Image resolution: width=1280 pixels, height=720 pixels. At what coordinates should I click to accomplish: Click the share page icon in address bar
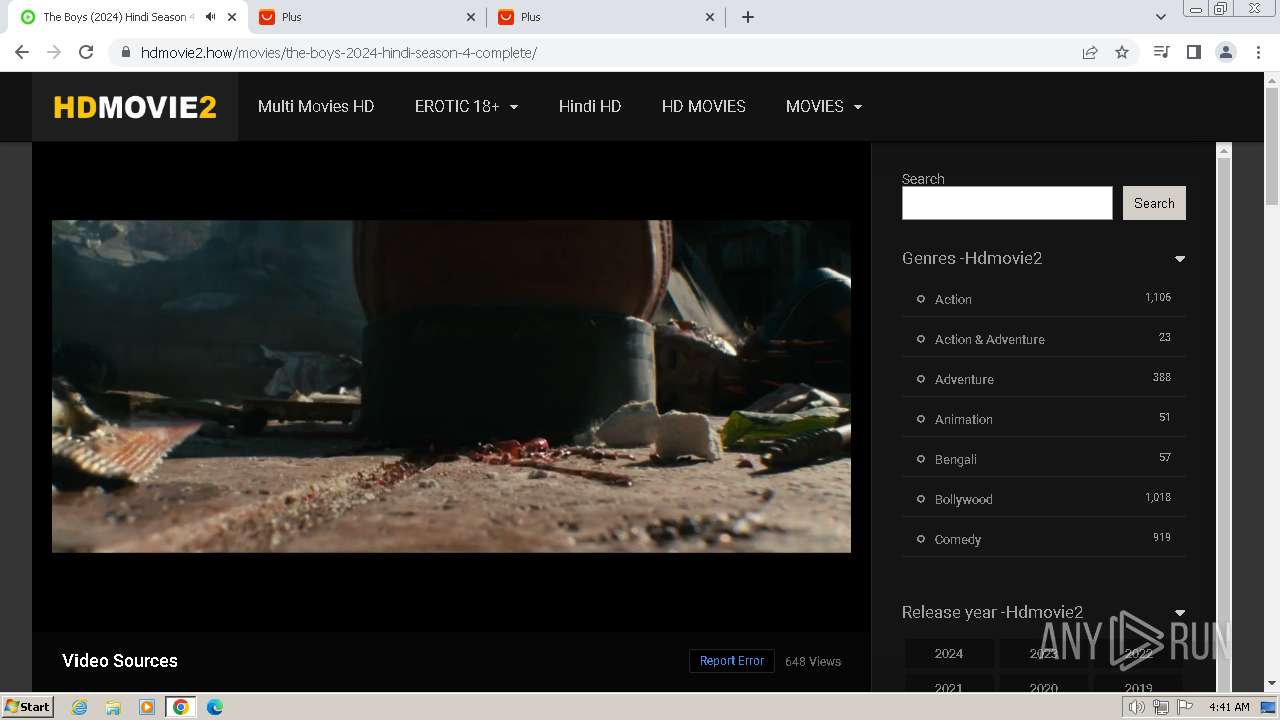click(x=1090, y=52)
